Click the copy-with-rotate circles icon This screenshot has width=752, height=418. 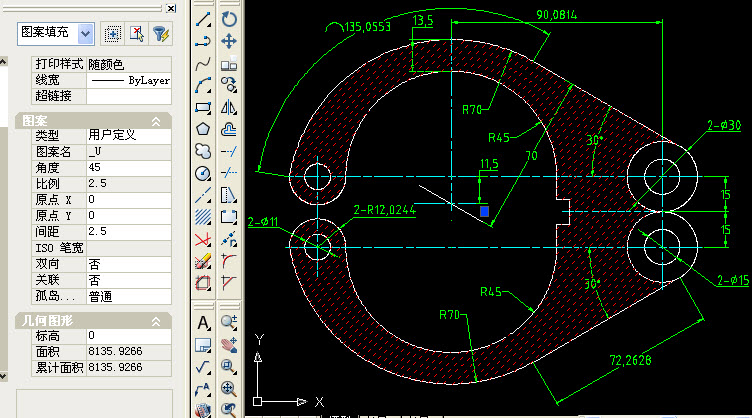point(229,86)
